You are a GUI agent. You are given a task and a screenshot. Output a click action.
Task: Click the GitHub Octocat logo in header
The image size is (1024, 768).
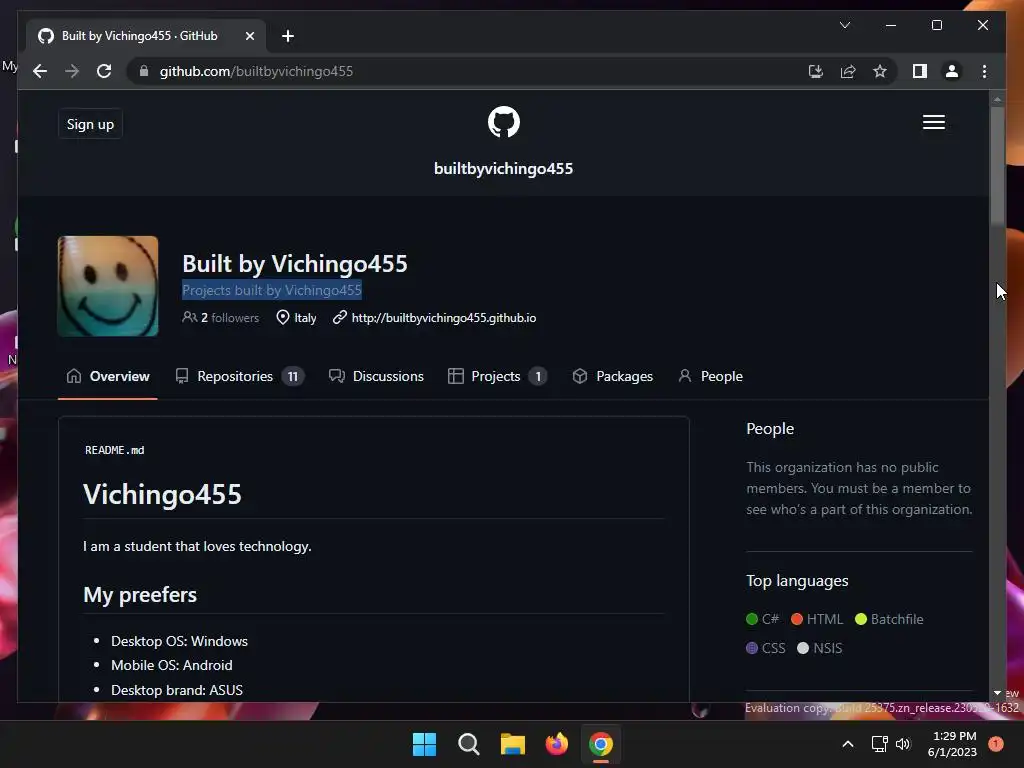504,122
